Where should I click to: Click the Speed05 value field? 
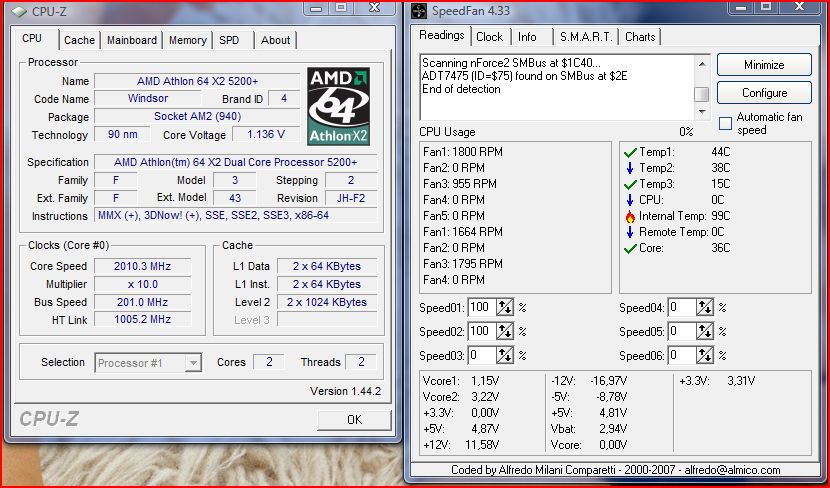pyautogui.click(x=682, y=331)
